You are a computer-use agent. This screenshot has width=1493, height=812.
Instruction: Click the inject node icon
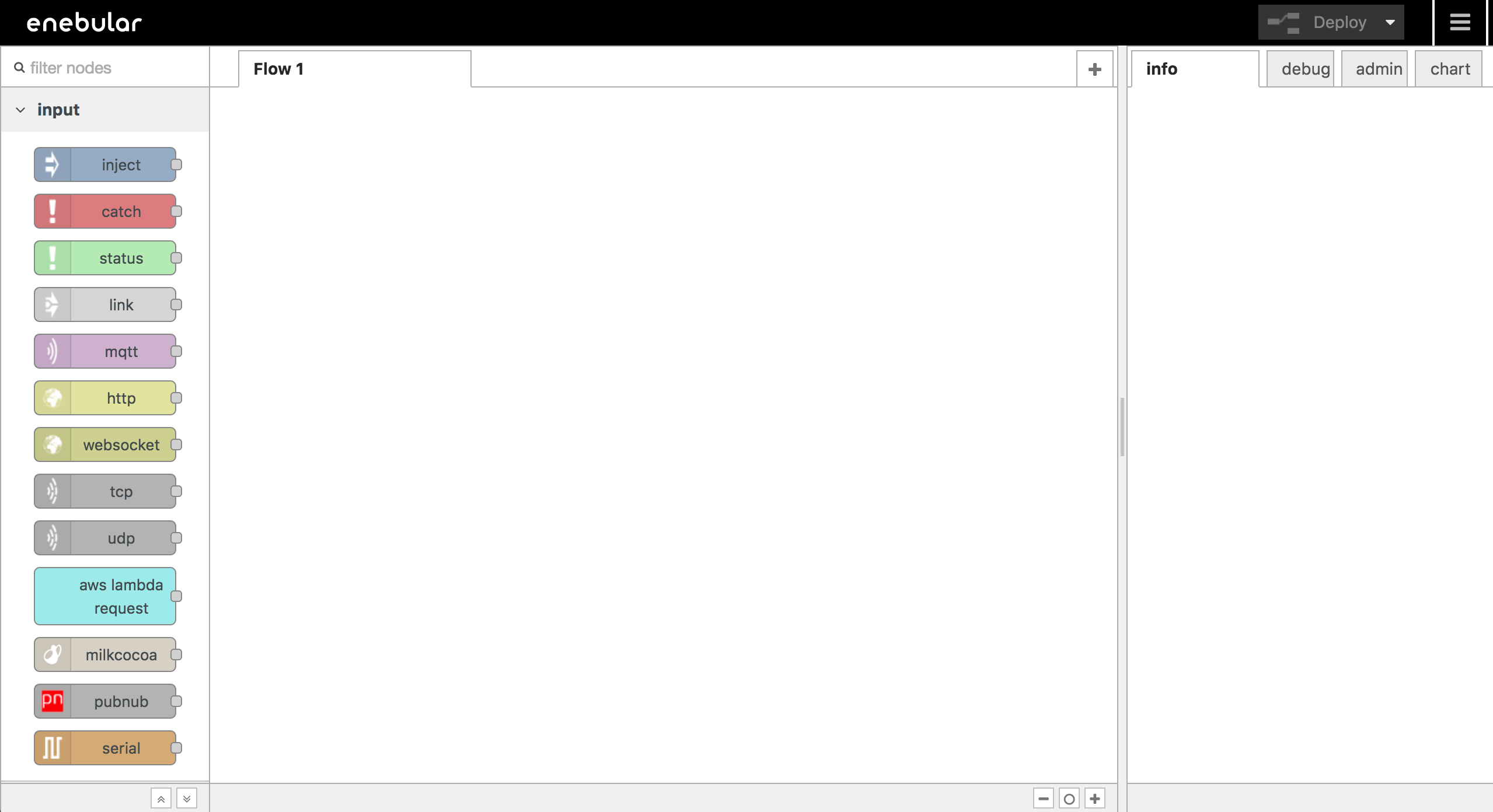click(x=53, y=165)
